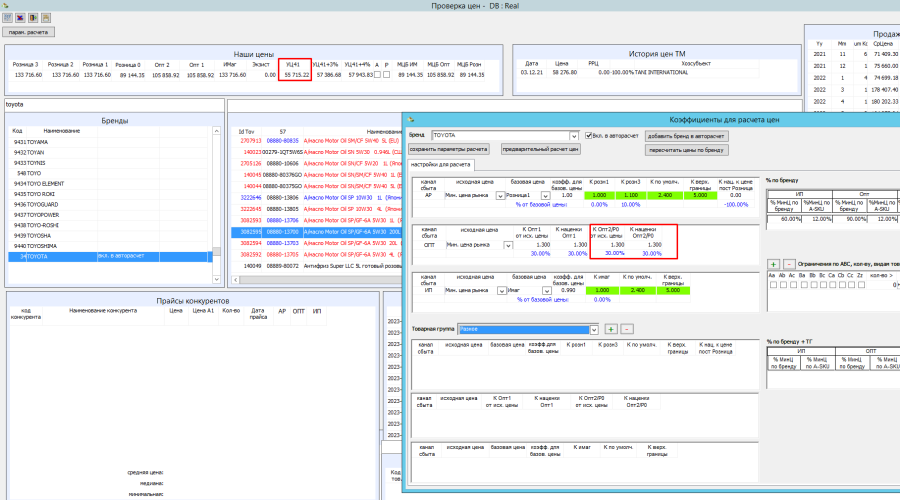The image size is (900, 500).
Task: Select brand row 9433 TOYNIS
Action: click(x=110, y=163)
